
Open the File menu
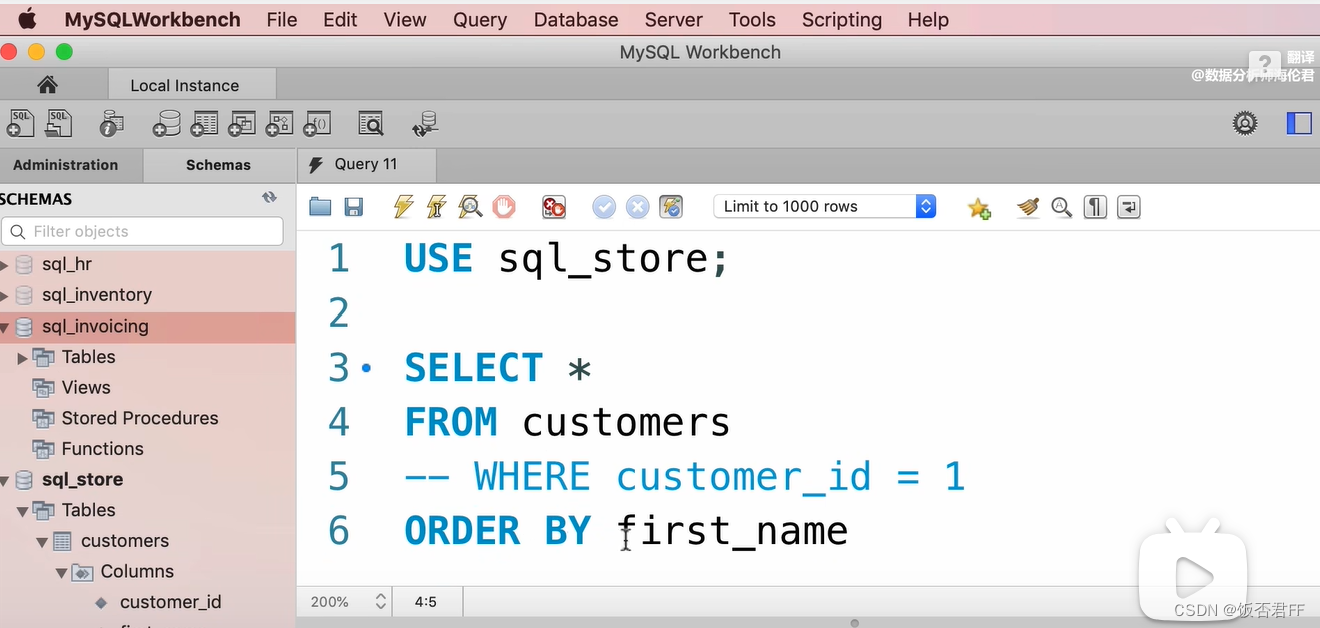pos(282,20)
